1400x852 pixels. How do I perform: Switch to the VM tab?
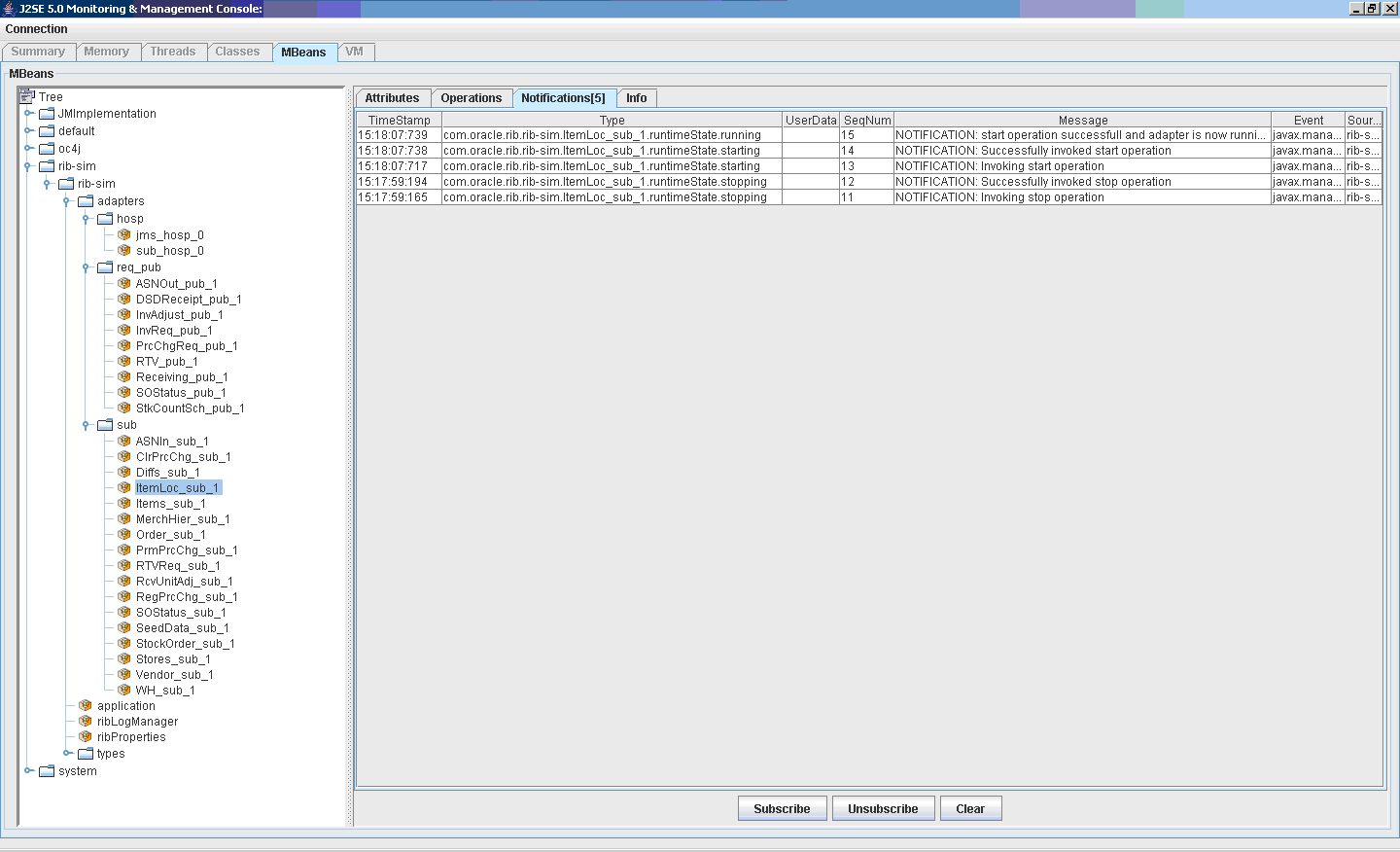coord(355,52)
